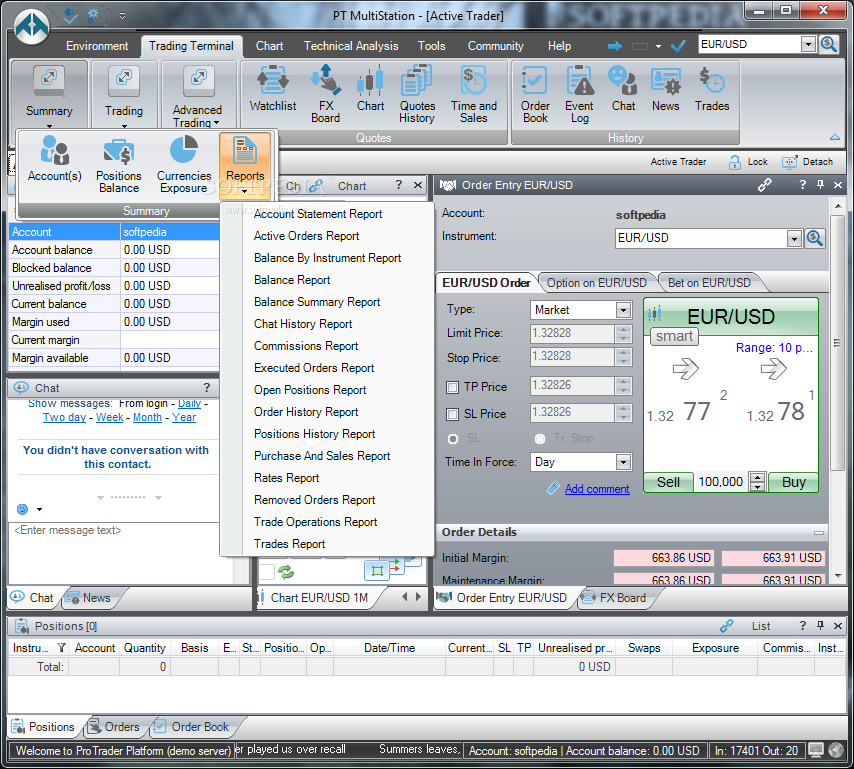
Task: Open the Watchlist tool in the ribbon
Action: pos(272,88)
